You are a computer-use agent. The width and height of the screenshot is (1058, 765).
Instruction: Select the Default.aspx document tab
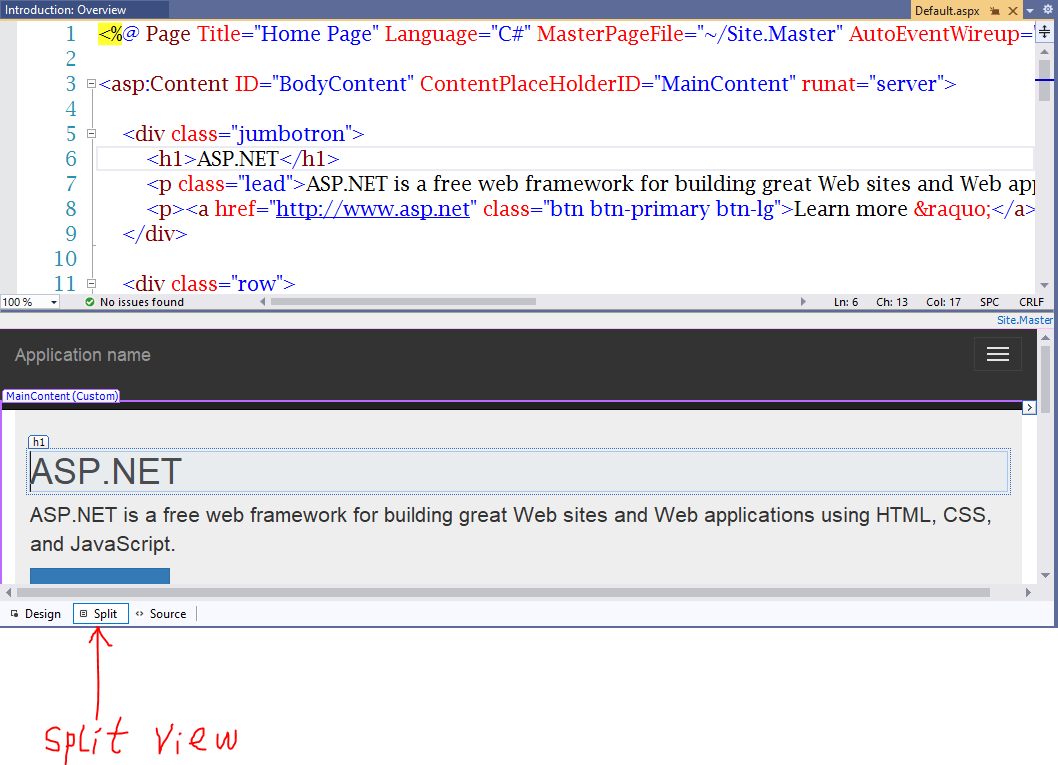(x=947, y=11)
